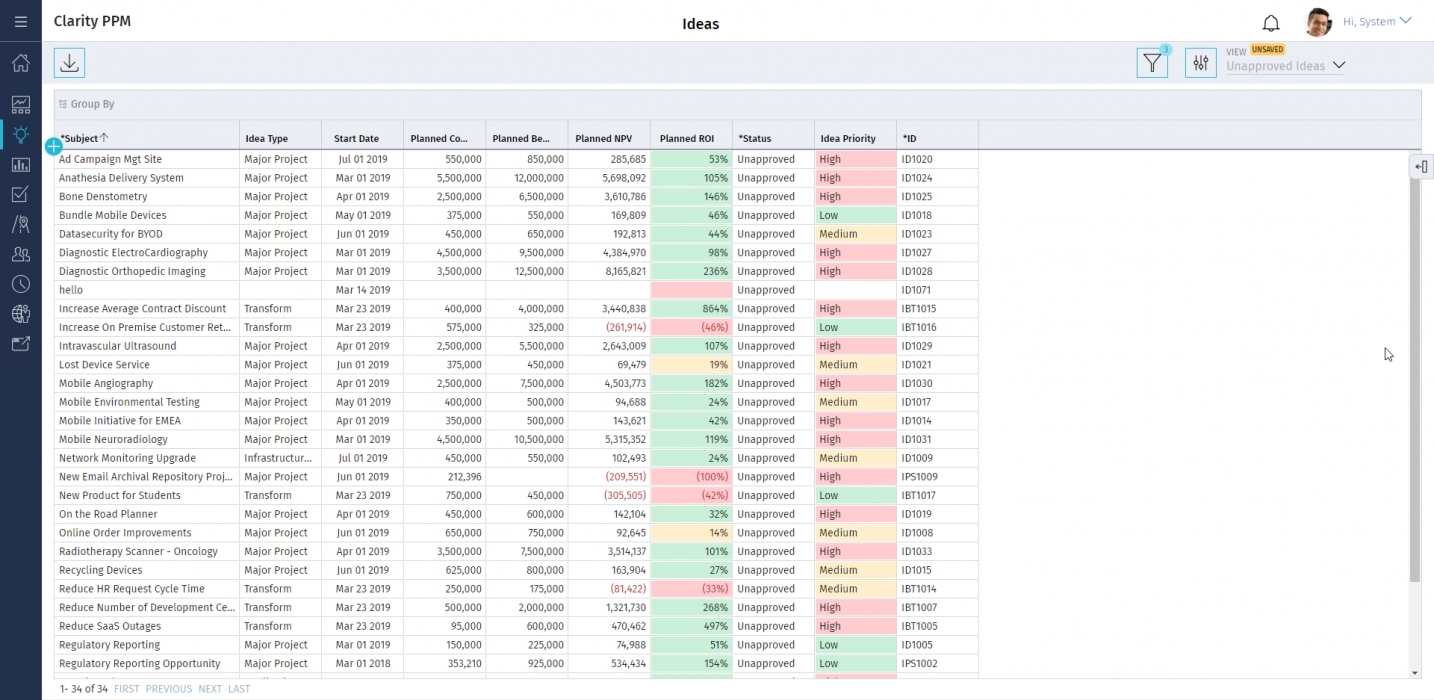The image size is (1434, 700).
Task: Open the Hi, System user menu
Action: 1376,21
